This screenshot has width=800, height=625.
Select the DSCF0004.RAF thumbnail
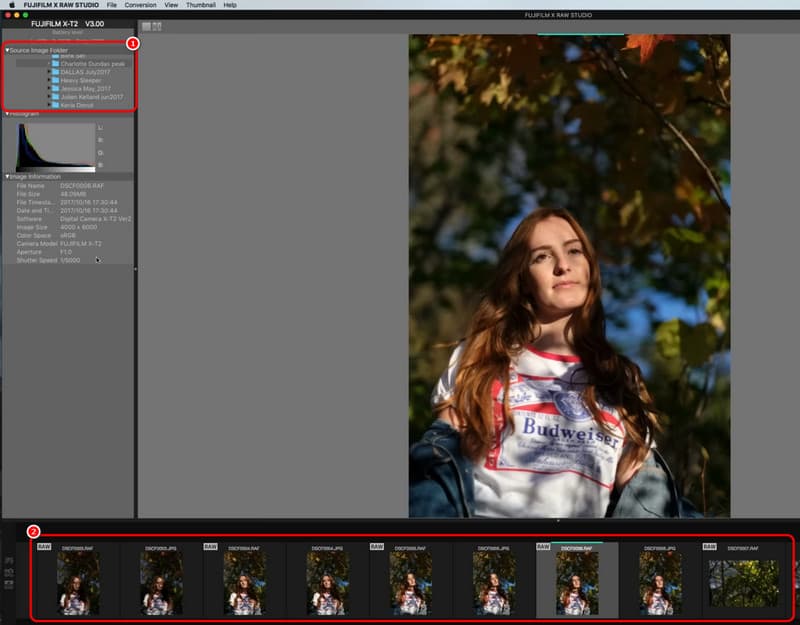[244, 583]
